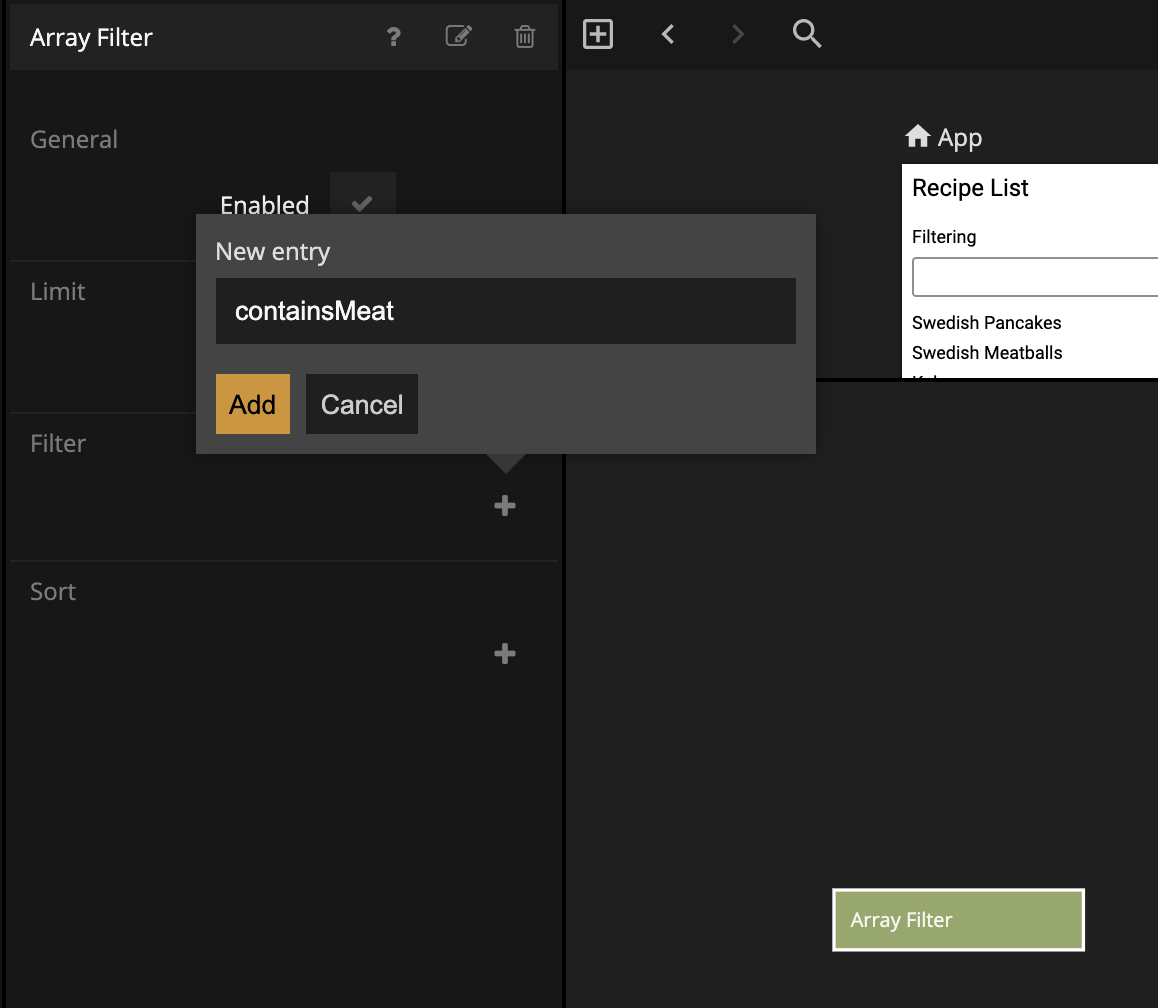Expand the Limit section header

58,292
